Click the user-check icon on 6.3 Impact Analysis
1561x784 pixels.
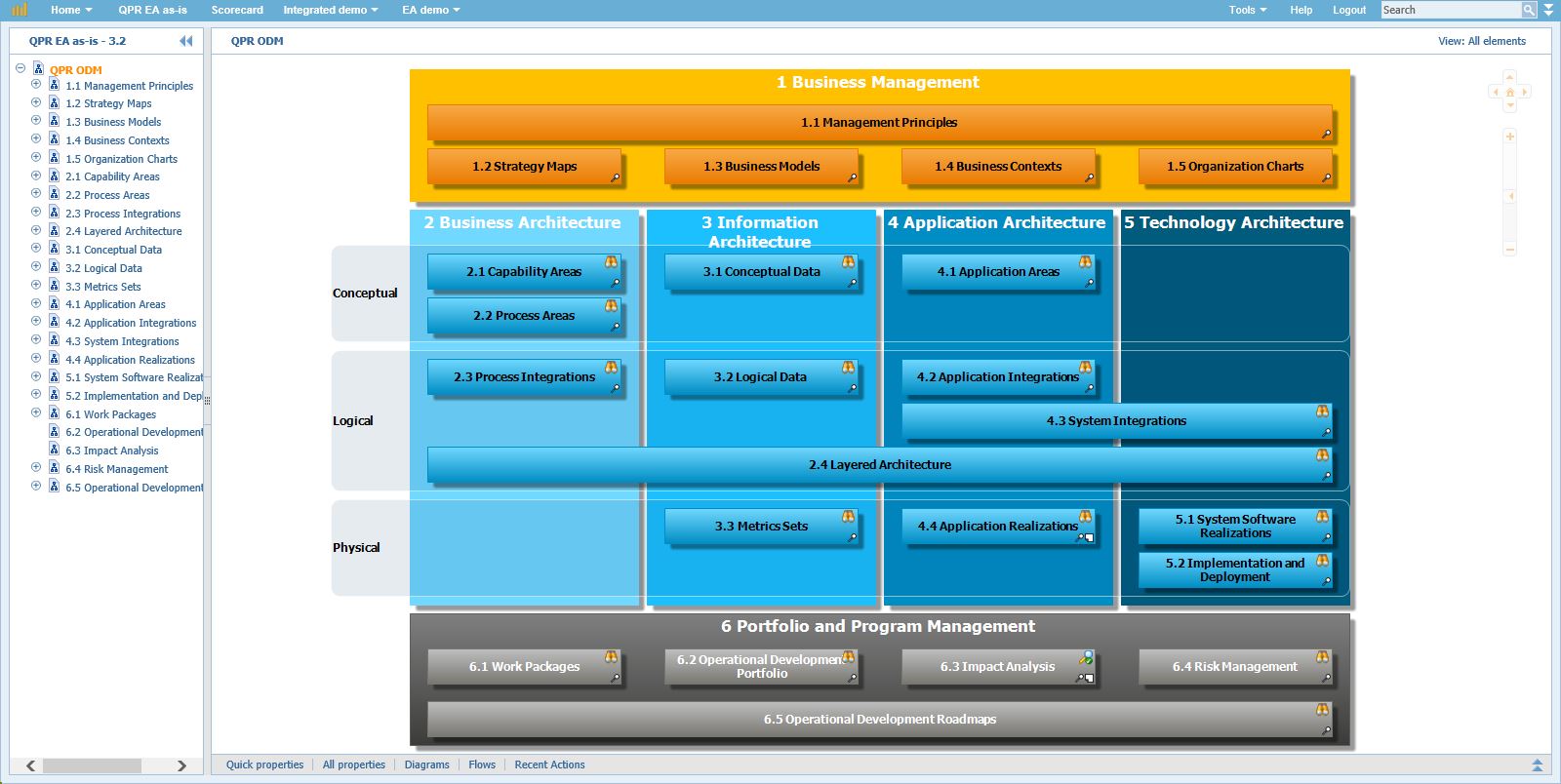1086,658
